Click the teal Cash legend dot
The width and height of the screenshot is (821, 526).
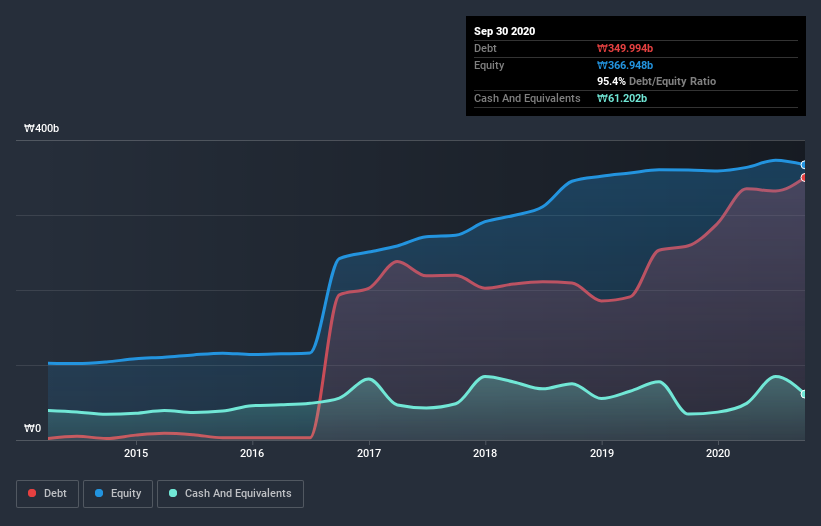tap(173, 493)
